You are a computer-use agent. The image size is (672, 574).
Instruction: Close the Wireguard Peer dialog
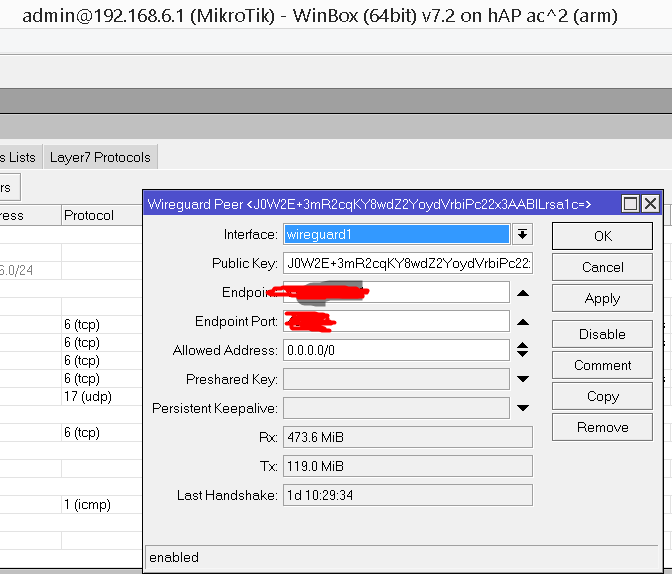click(x=650, y=204)
